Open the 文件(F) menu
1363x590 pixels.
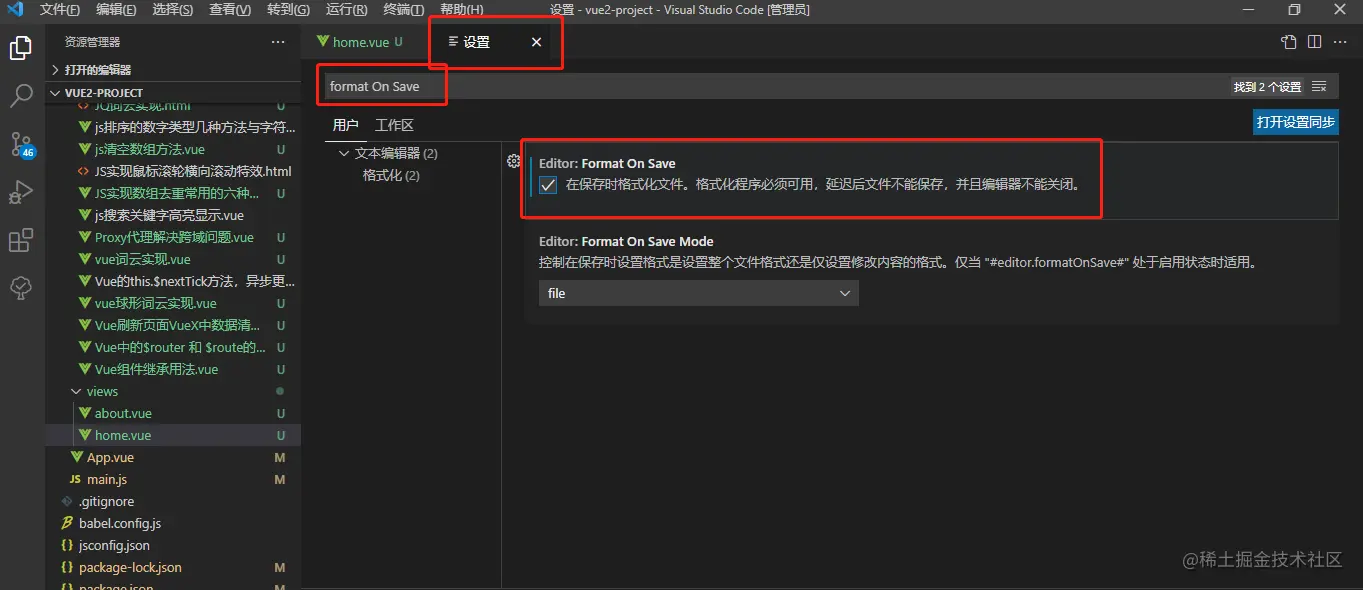pos(60,10)
